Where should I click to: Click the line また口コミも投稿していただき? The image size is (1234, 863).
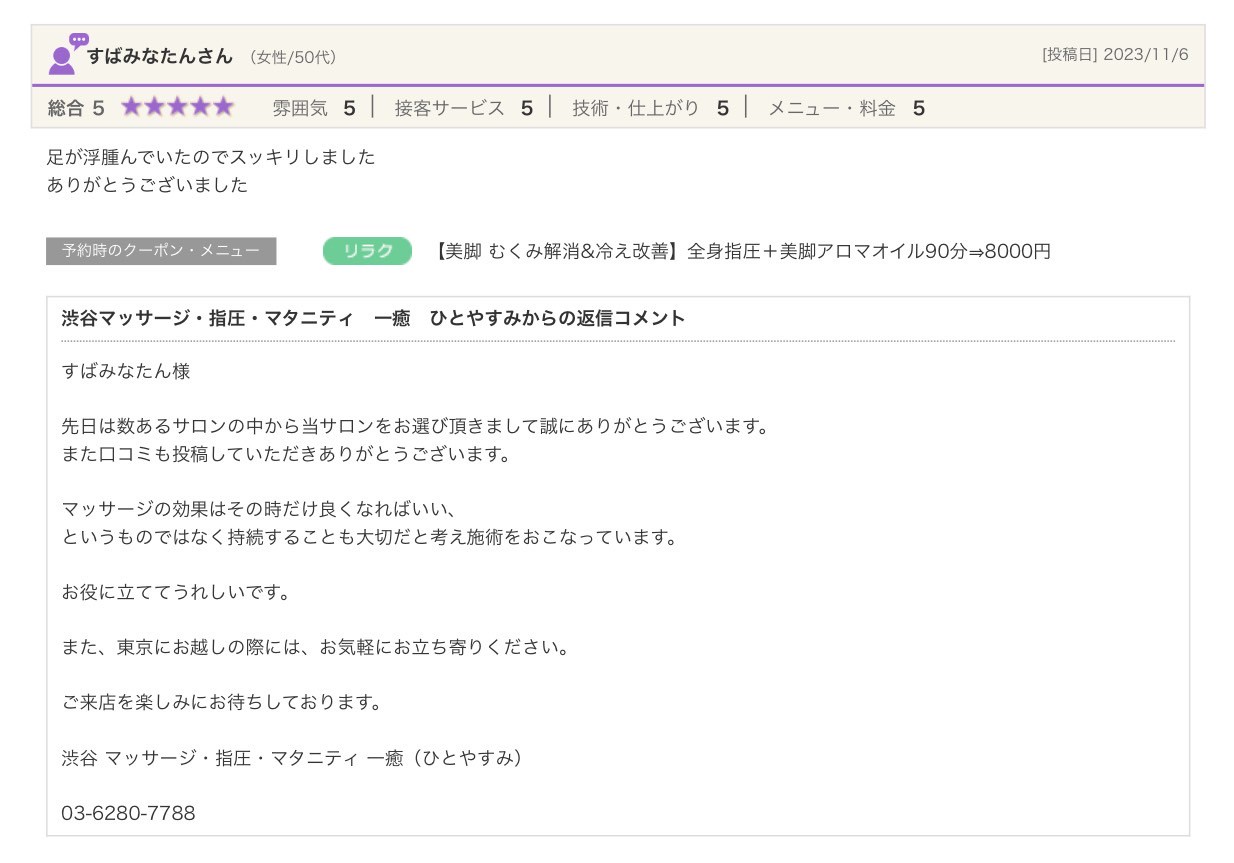tap(286, 454)
